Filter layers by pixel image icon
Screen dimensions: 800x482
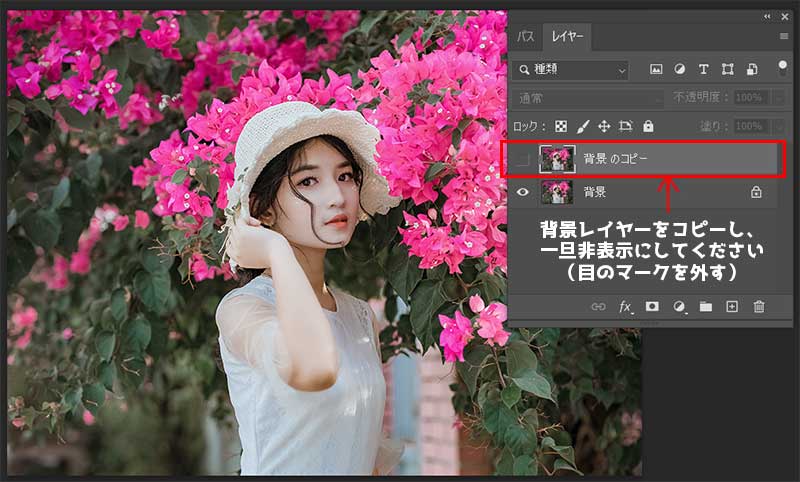[x=656, y=69]
